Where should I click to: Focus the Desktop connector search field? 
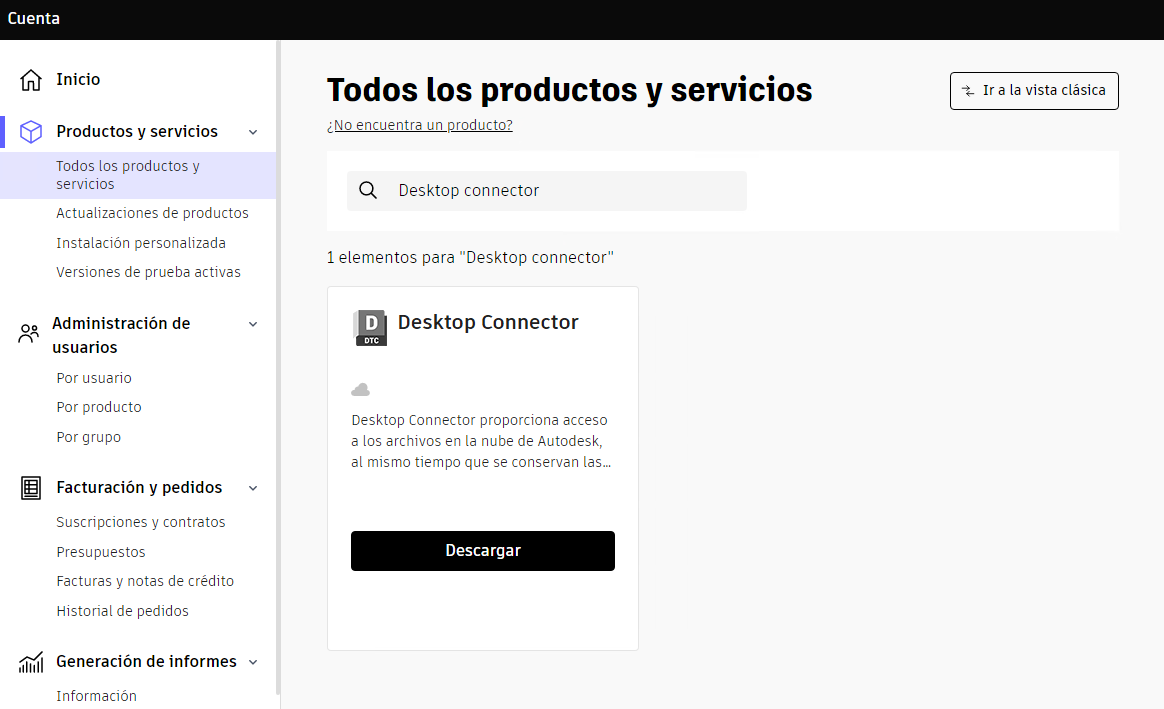click(x=546, y=191)
